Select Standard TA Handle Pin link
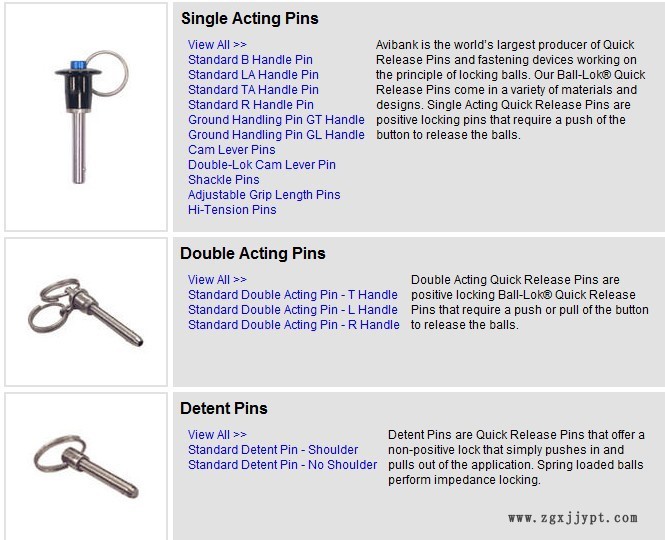This screenshot has height=540, width=665. point(253,90)
